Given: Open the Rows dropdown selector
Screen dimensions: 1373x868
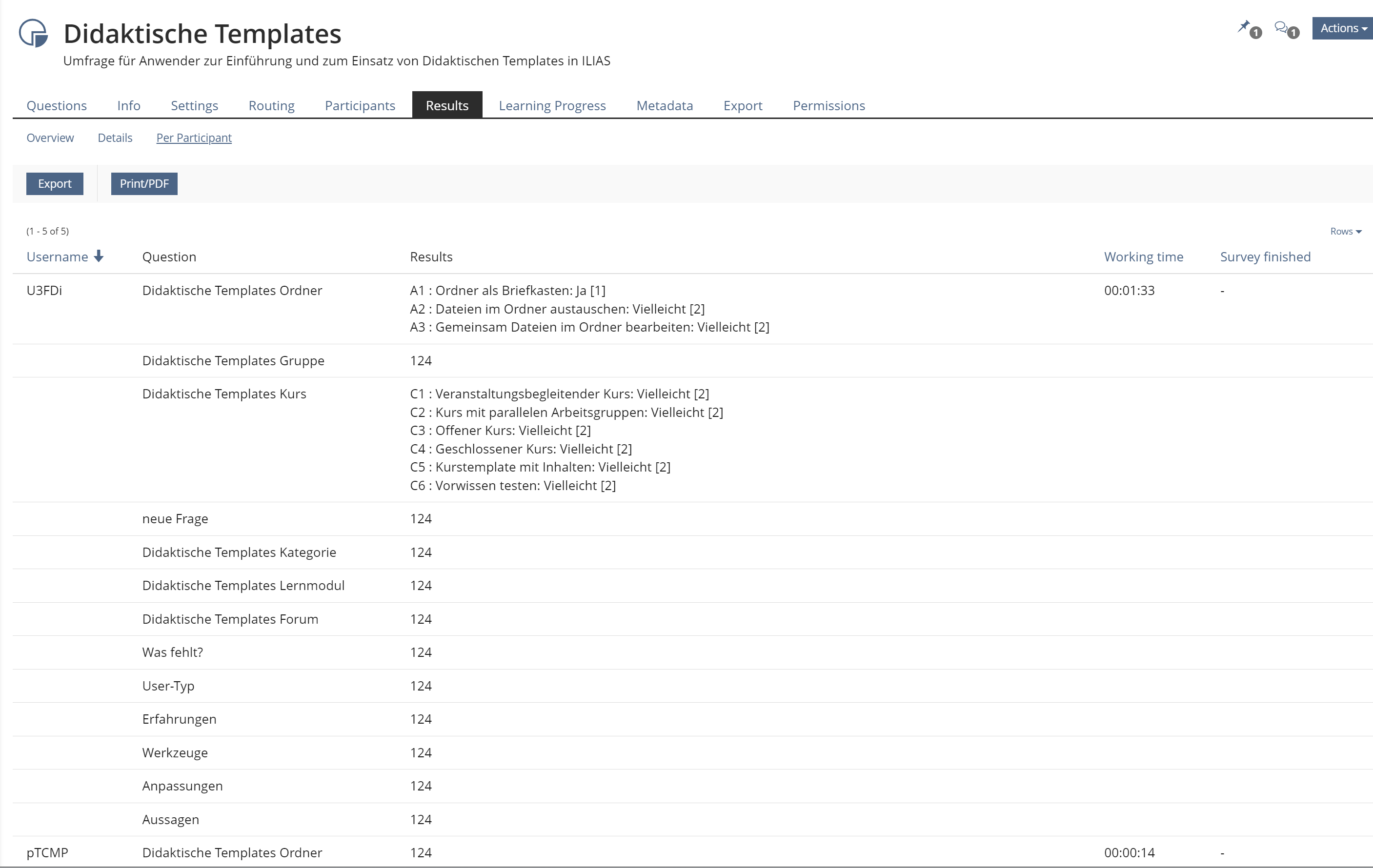Looking at the screenshot, I should coord(1346,232).
